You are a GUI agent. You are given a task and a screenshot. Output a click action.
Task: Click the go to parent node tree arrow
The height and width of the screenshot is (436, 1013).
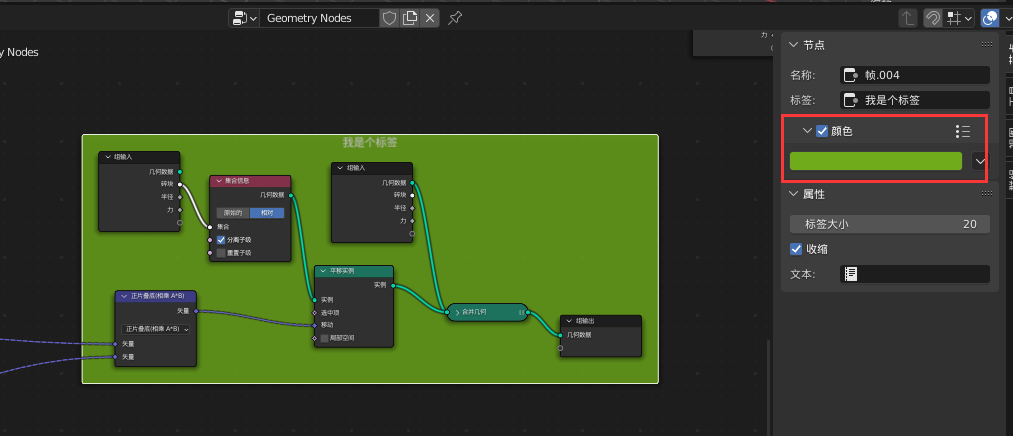(x=908, y=18)
